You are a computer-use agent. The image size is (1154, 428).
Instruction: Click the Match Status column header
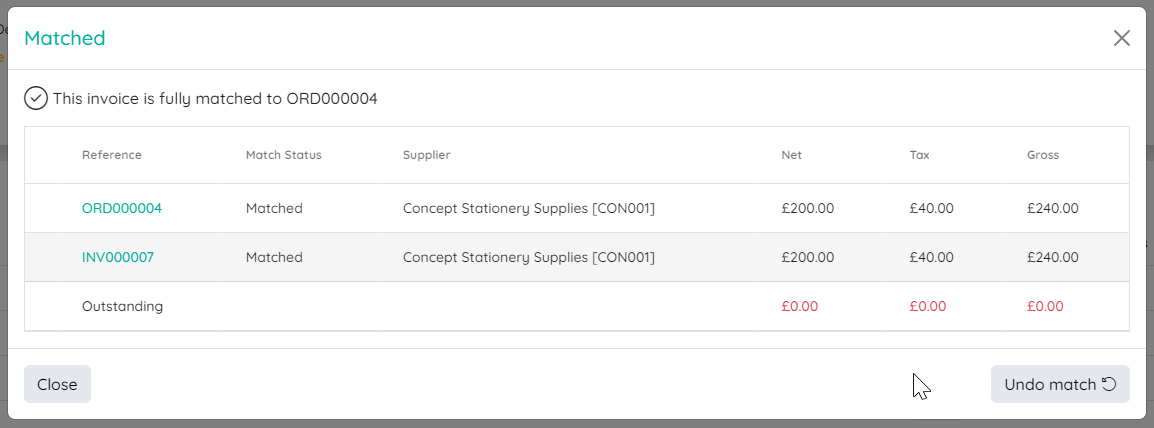(283, 155)
